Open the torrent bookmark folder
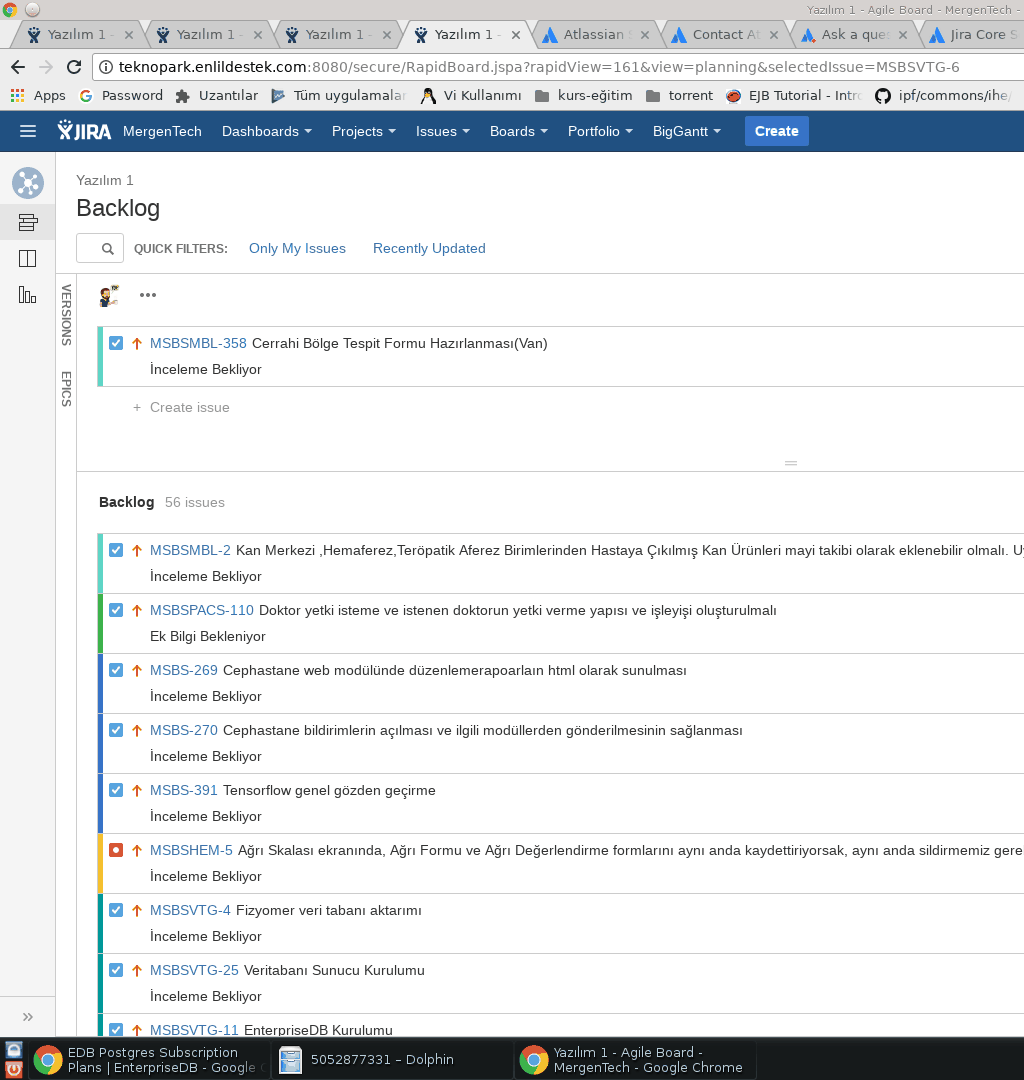 click(679, 96)
